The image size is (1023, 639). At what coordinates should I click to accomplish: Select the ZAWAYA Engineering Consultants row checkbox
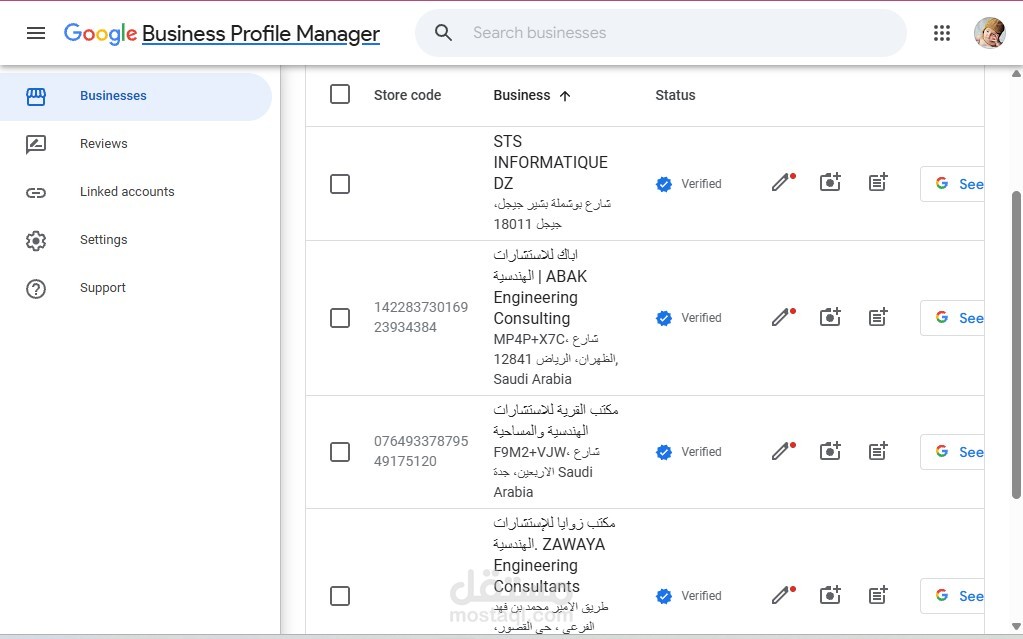(340, 595)
